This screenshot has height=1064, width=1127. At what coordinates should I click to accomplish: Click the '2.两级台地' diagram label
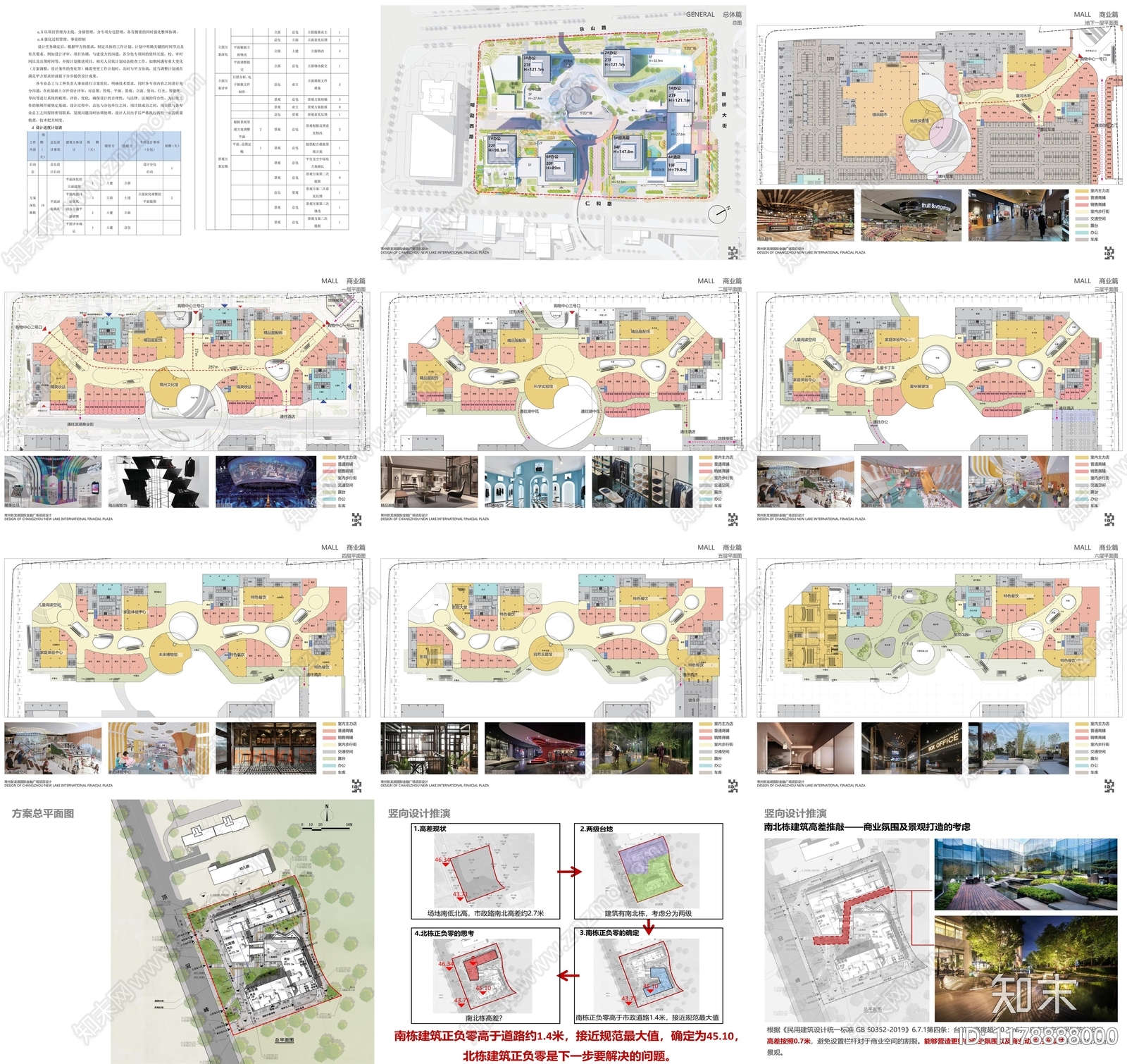coord(596,829)
